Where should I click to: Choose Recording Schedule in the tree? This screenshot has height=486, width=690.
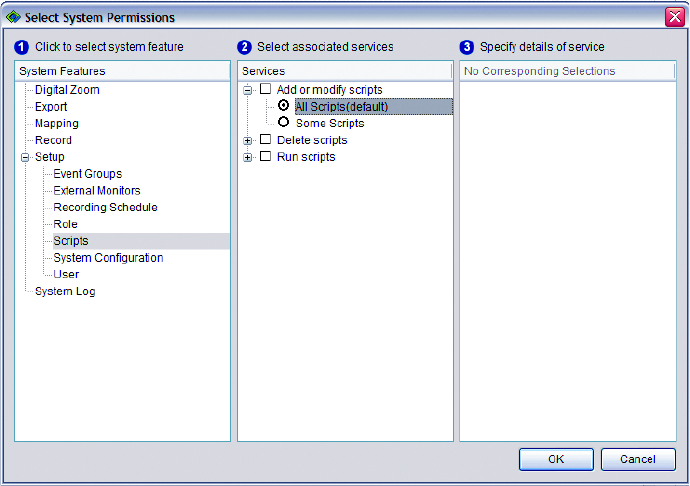pos(105,207)
